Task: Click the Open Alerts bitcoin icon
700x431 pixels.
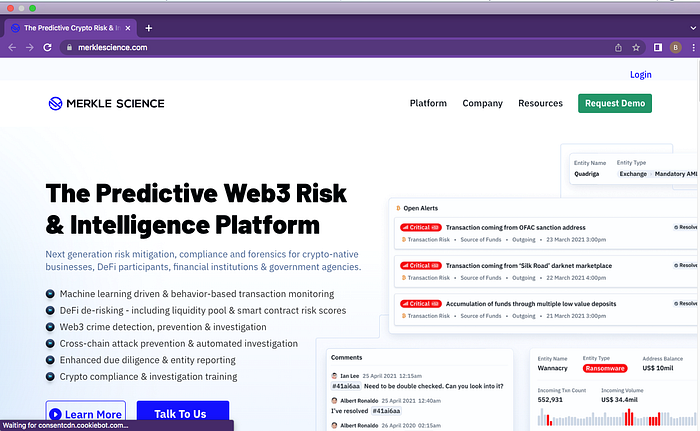Action: [x=398, y=208]
